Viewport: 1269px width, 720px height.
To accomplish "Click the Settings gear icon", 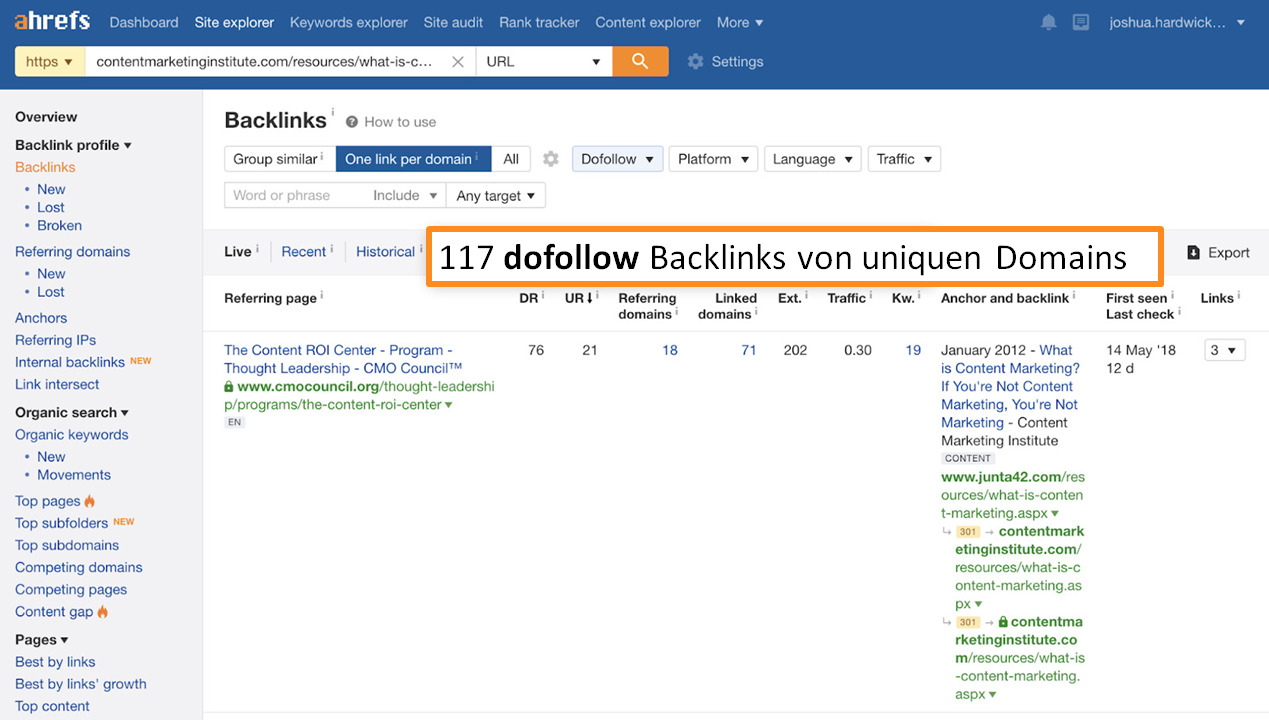I will [696, 62].
